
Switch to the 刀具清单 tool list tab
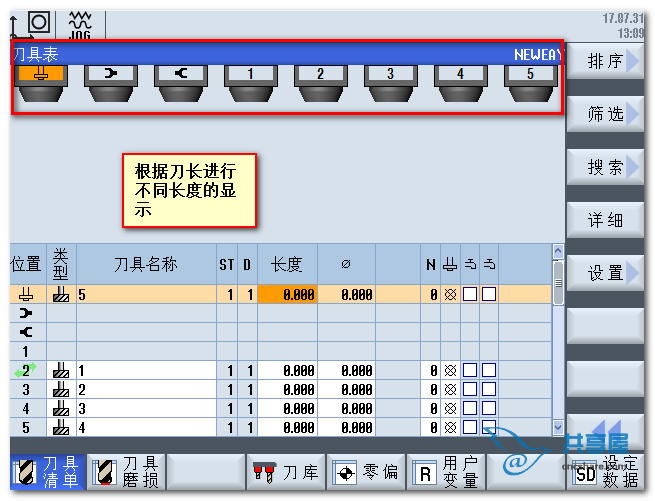(x=47, y=472)
